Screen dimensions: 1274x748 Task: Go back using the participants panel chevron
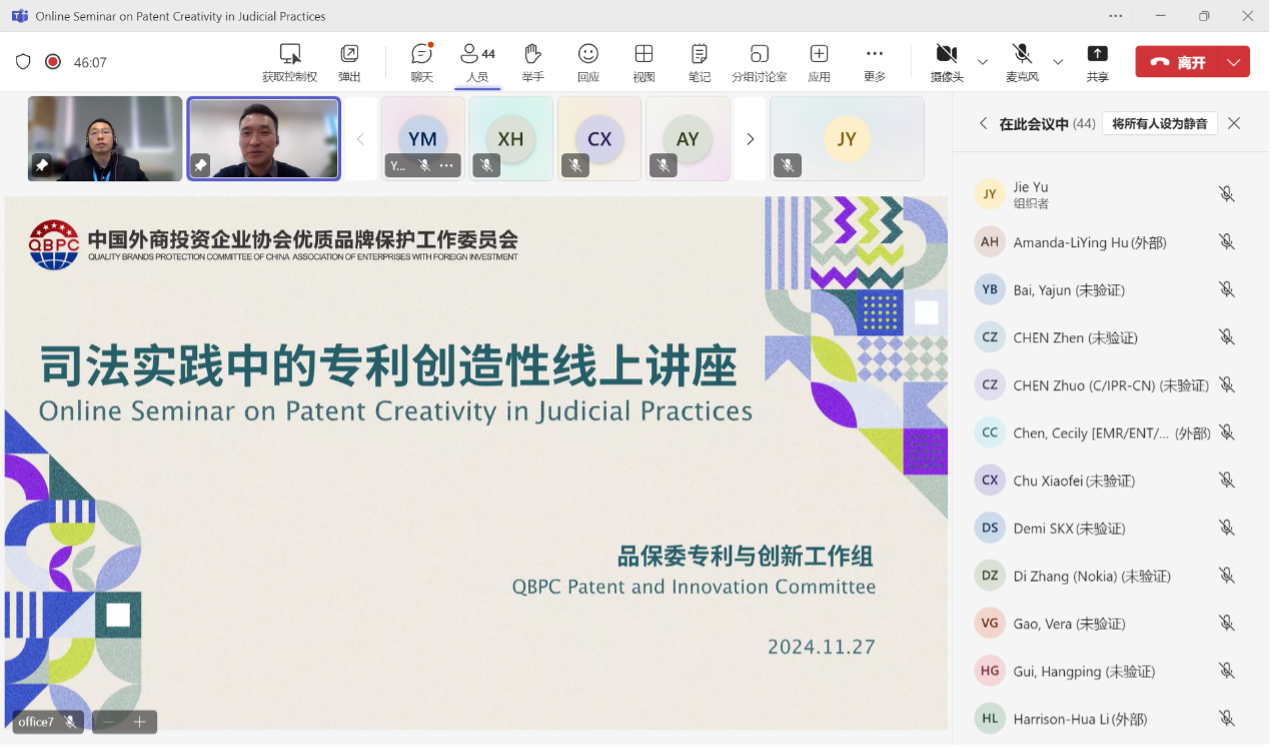point(983,123)
